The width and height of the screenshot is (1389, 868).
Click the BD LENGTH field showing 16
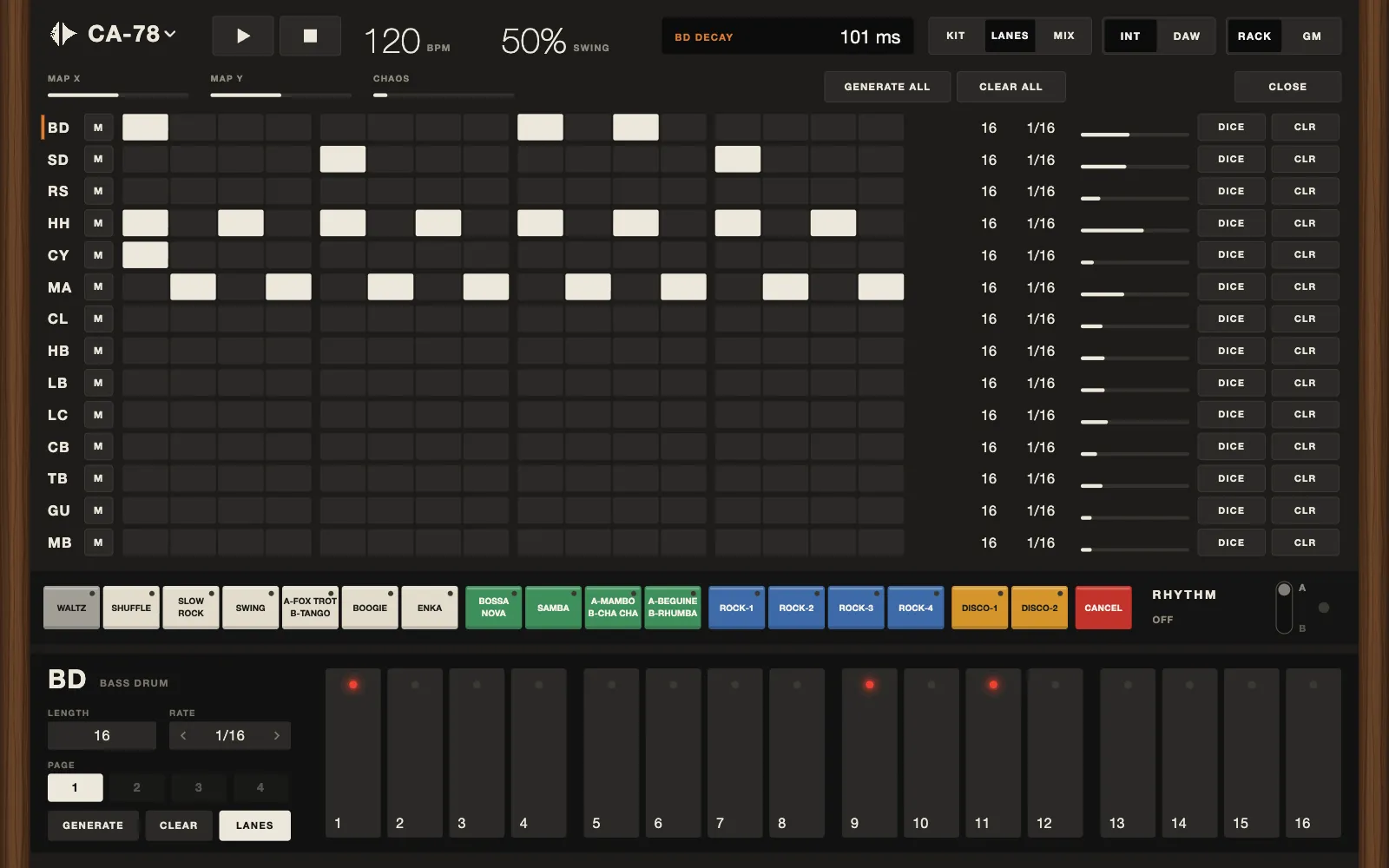pos(102,735)
